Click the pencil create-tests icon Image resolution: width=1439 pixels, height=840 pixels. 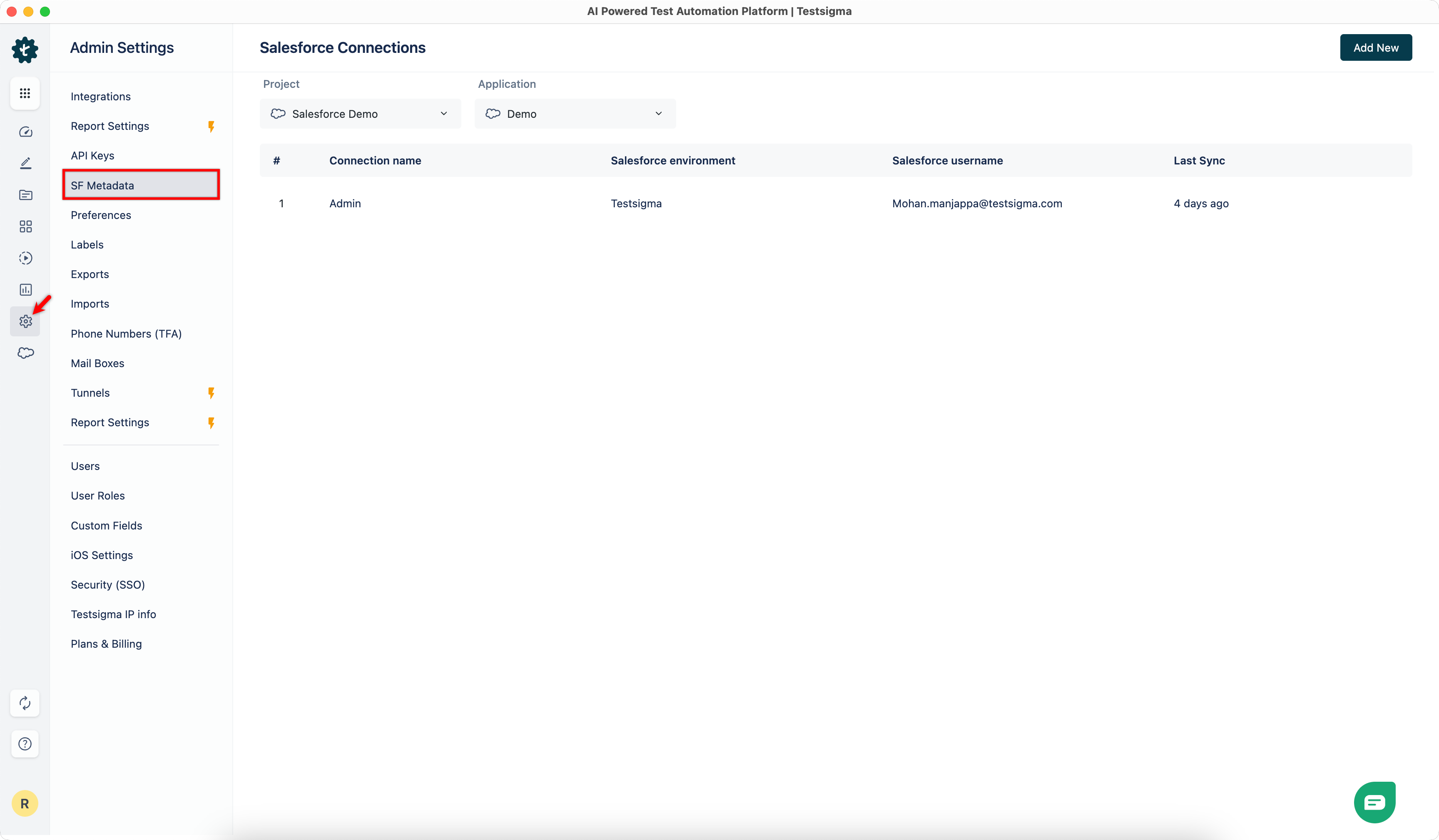pos(25,163)
